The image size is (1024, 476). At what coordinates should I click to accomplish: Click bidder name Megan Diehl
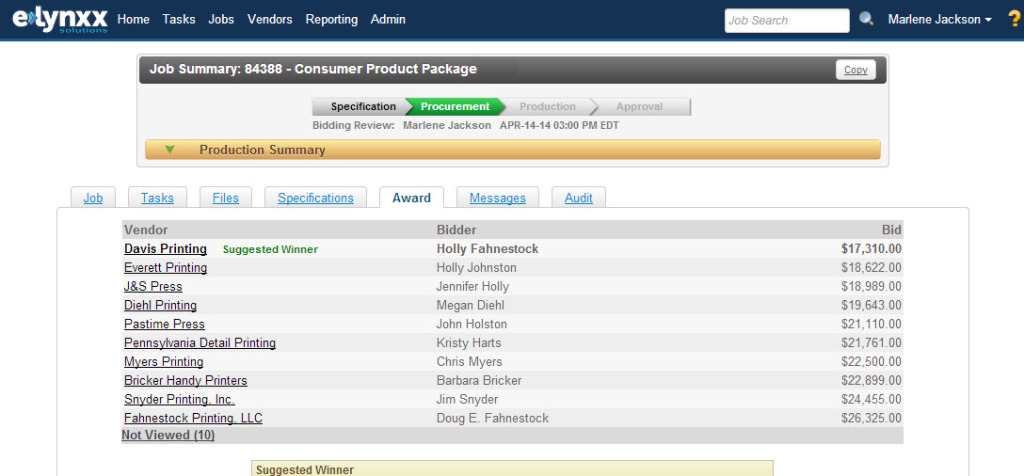470,306
